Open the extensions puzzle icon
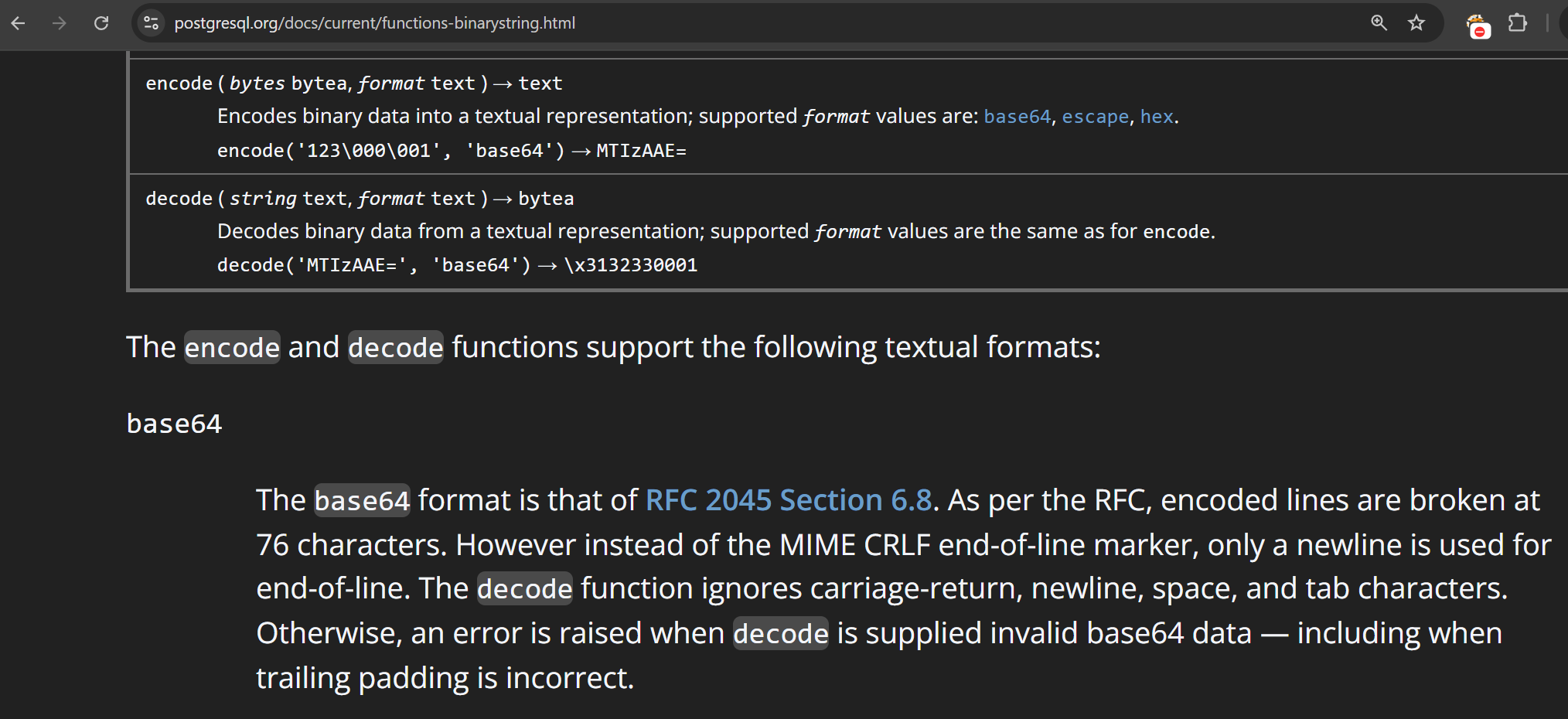 coord(1518,23)
